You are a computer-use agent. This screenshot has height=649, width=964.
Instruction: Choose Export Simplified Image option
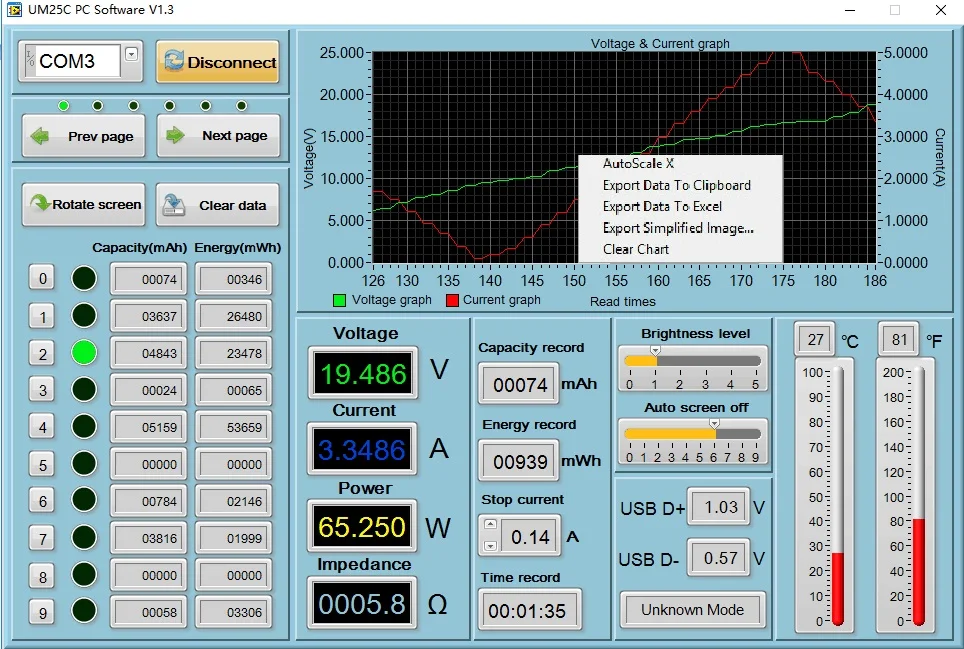point(680,228)
